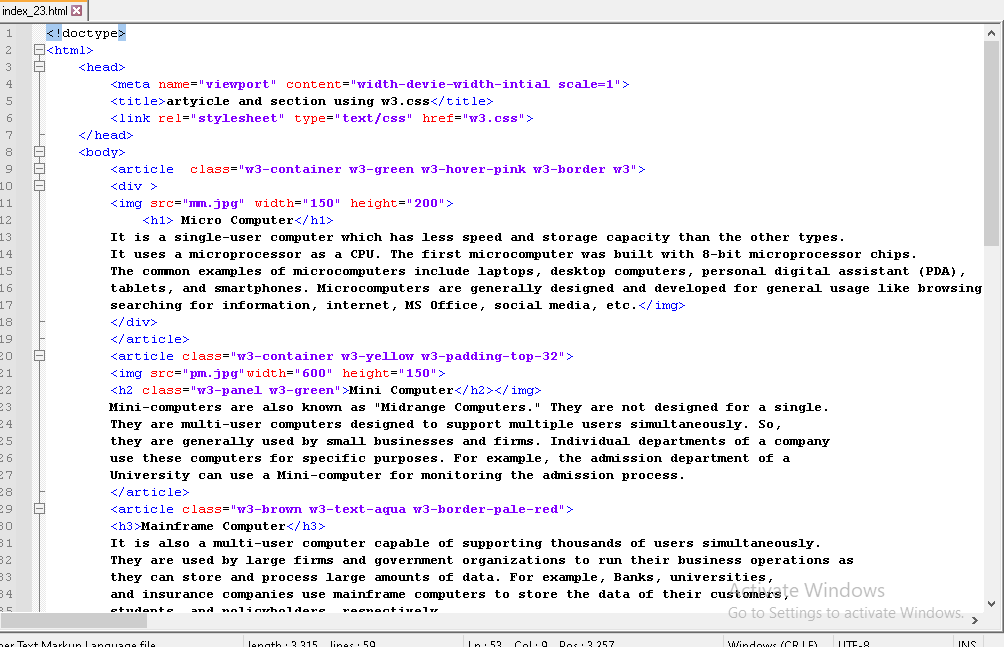
Task: Click the vertical scrollbar down arrow
Action: [x=992, y=603]
